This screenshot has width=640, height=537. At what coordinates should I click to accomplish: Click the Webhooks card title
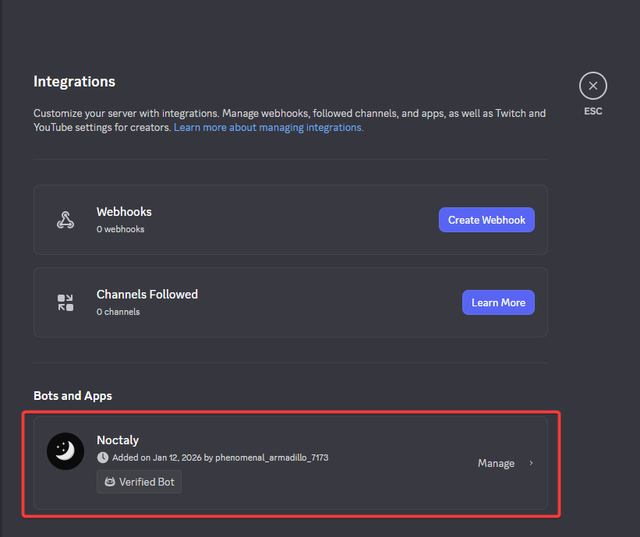(124, 212)
